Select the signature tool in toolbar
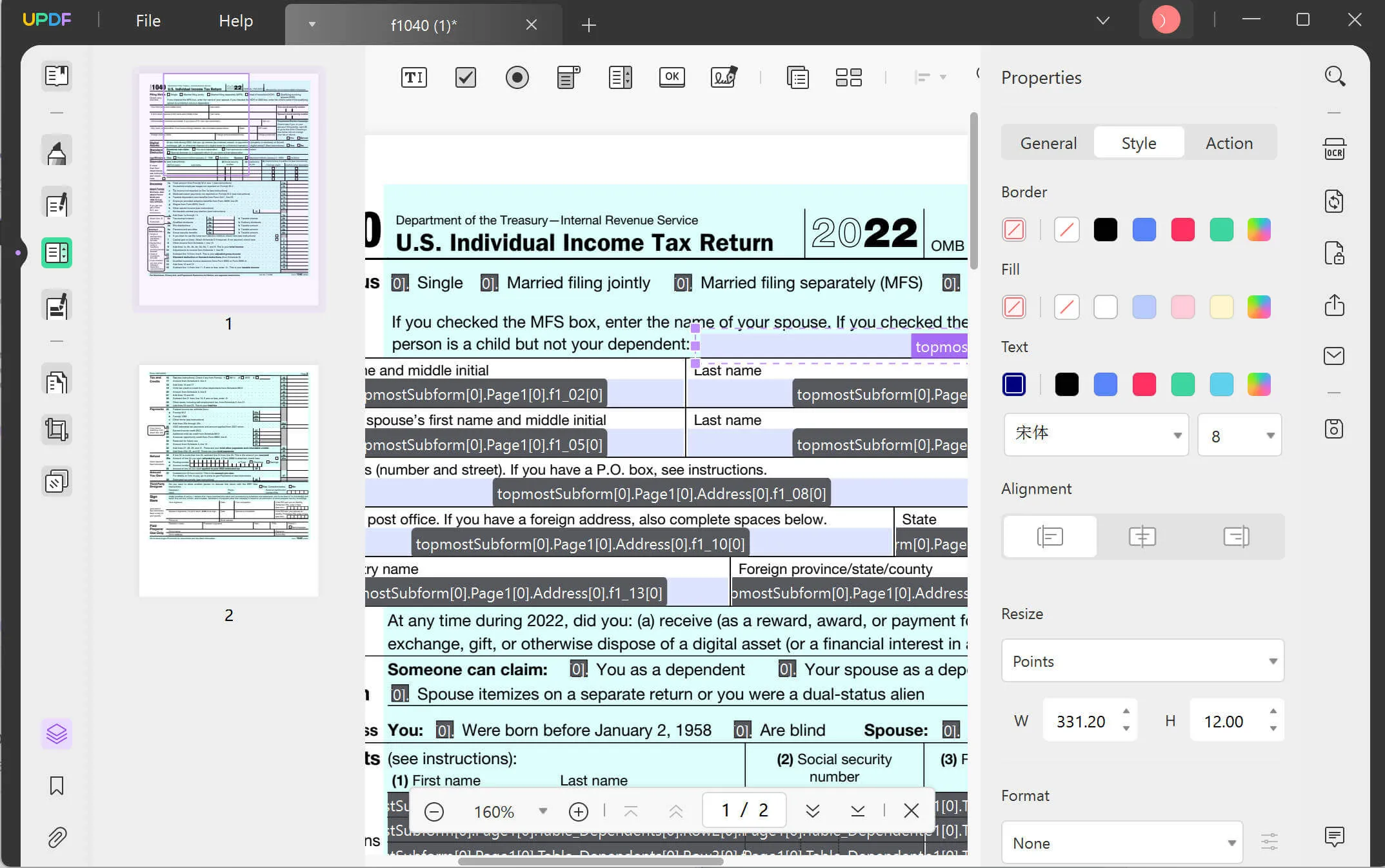1385x868 pixels. 724,77
